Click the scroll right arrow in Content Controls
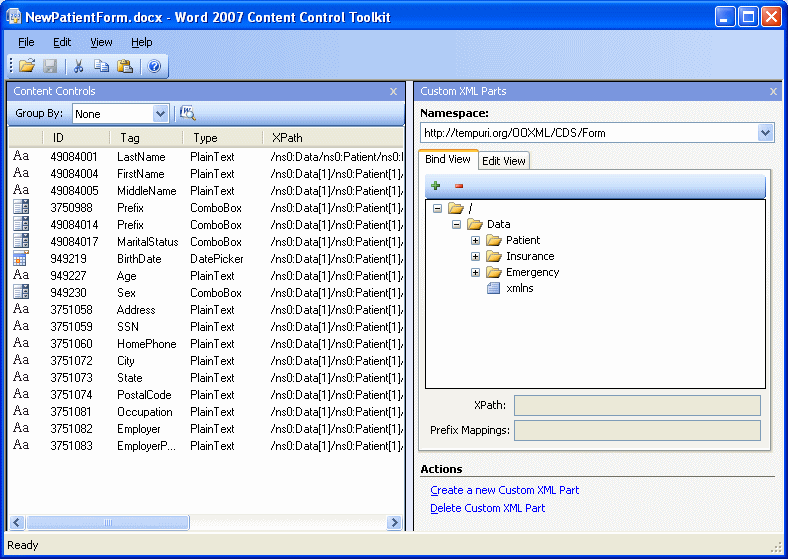788x559 pixels. pos(395,523)
